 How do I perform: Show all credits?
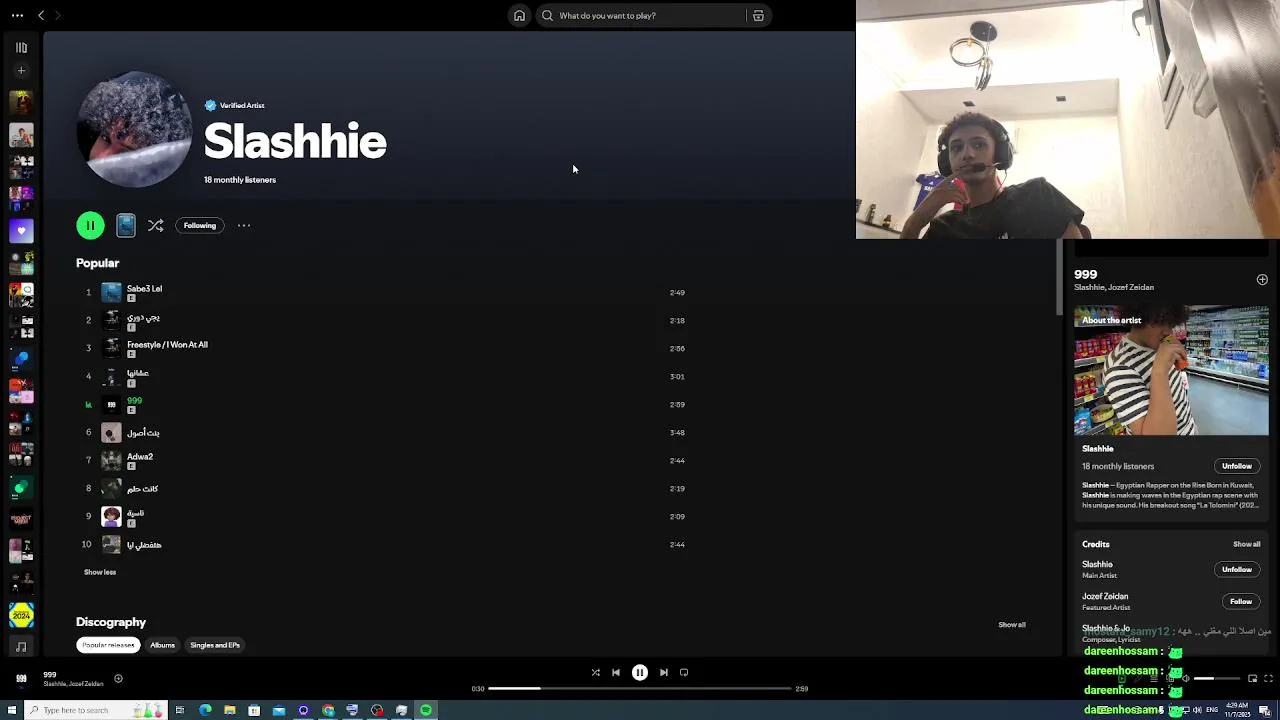(1246, 544)
